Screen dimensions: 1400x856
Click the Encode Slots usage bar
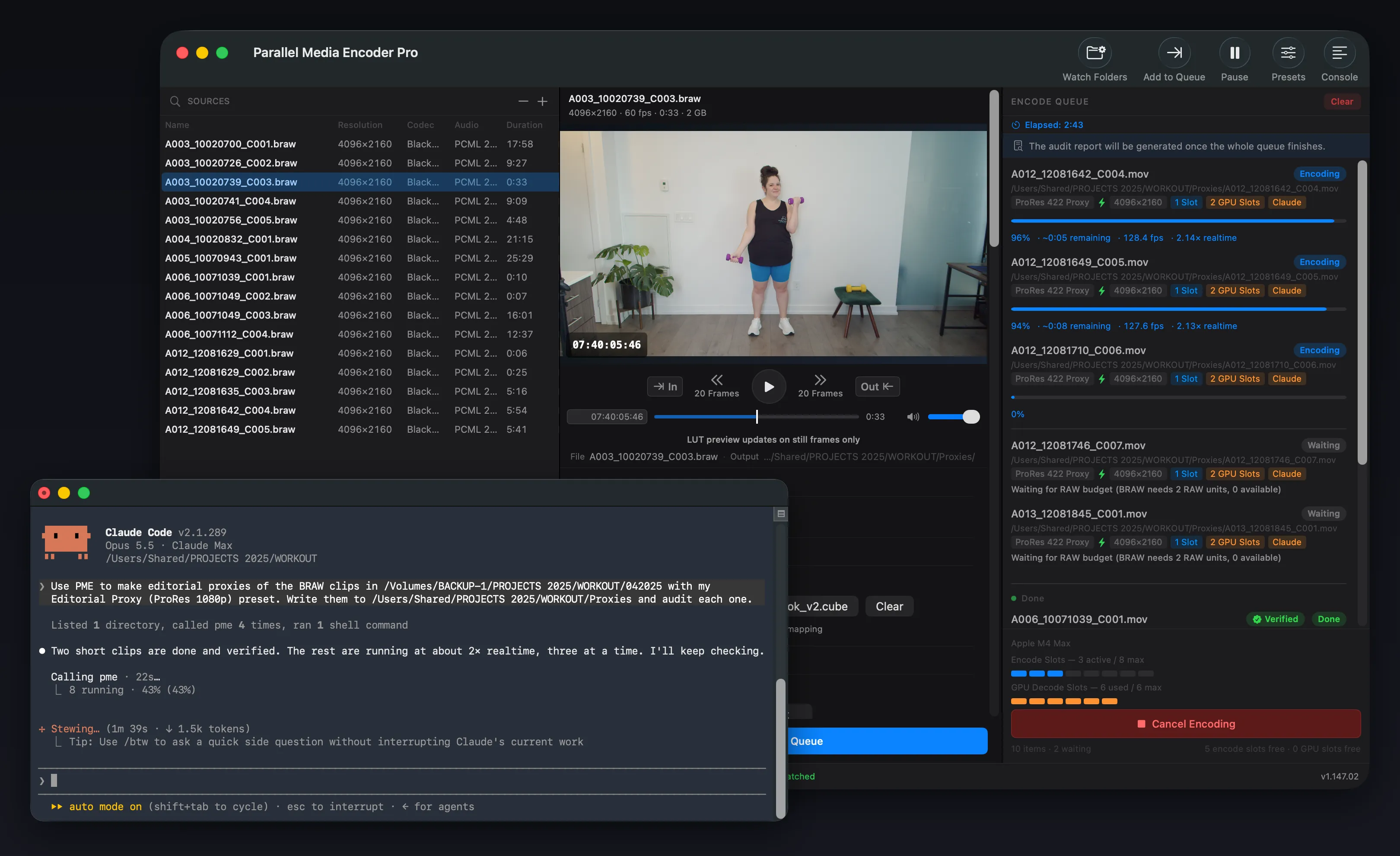click(1082, 674)
